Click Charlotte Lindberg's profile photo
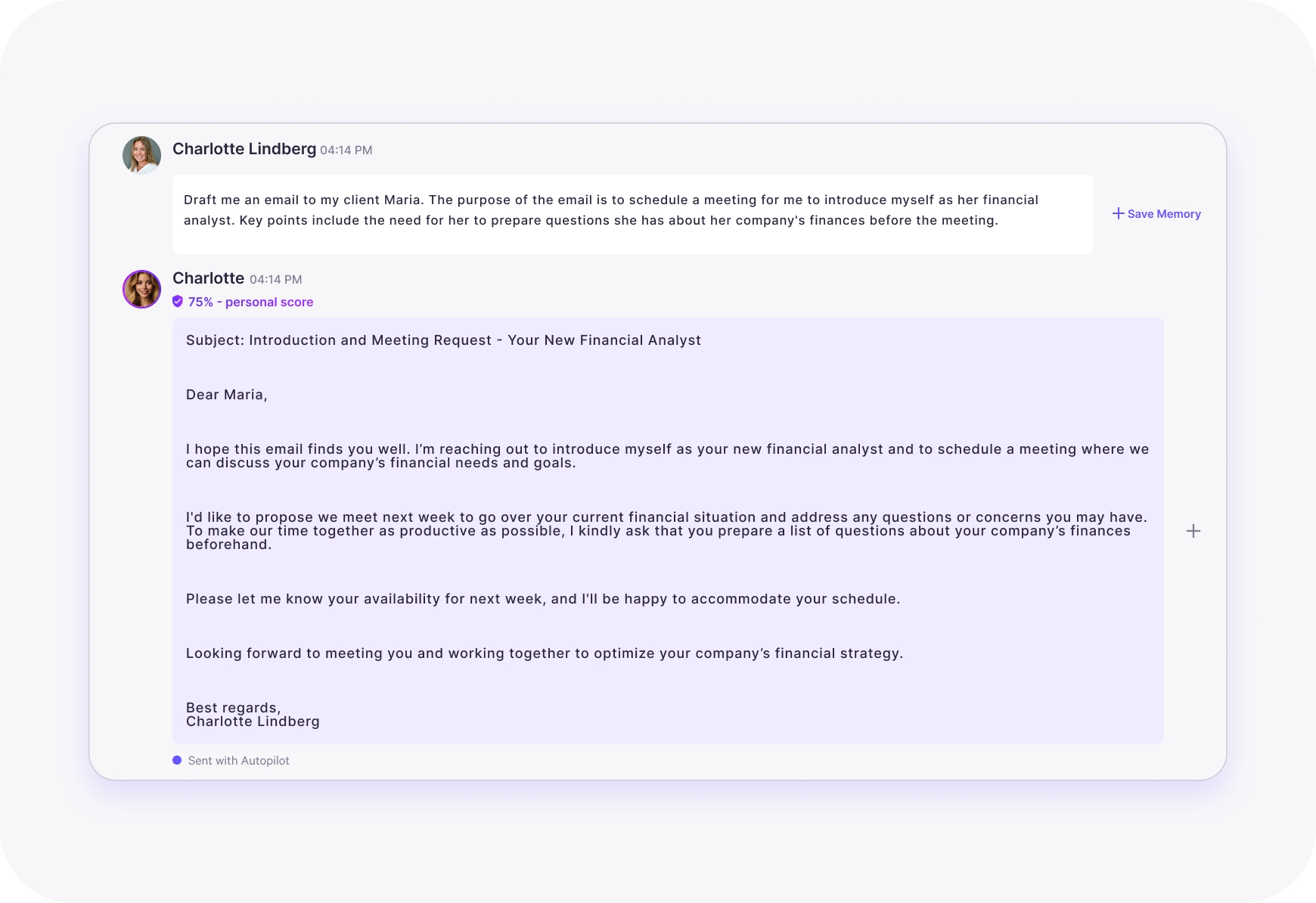 tap(141, 155)
